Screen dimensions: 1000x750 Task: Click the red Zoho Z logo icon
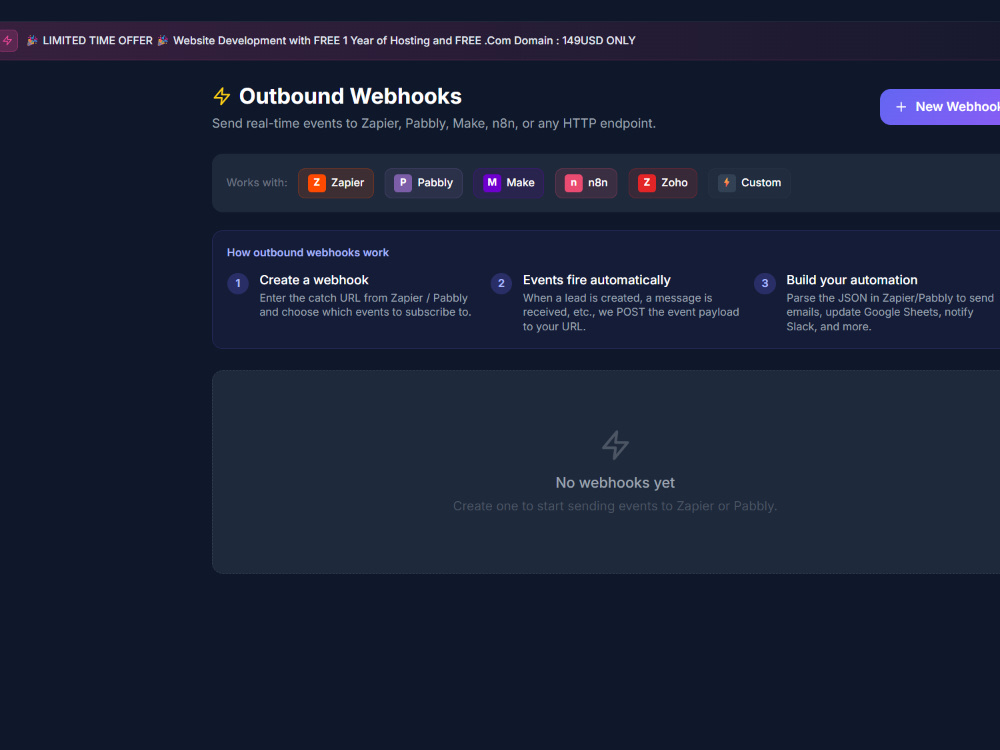coord(647,183)
